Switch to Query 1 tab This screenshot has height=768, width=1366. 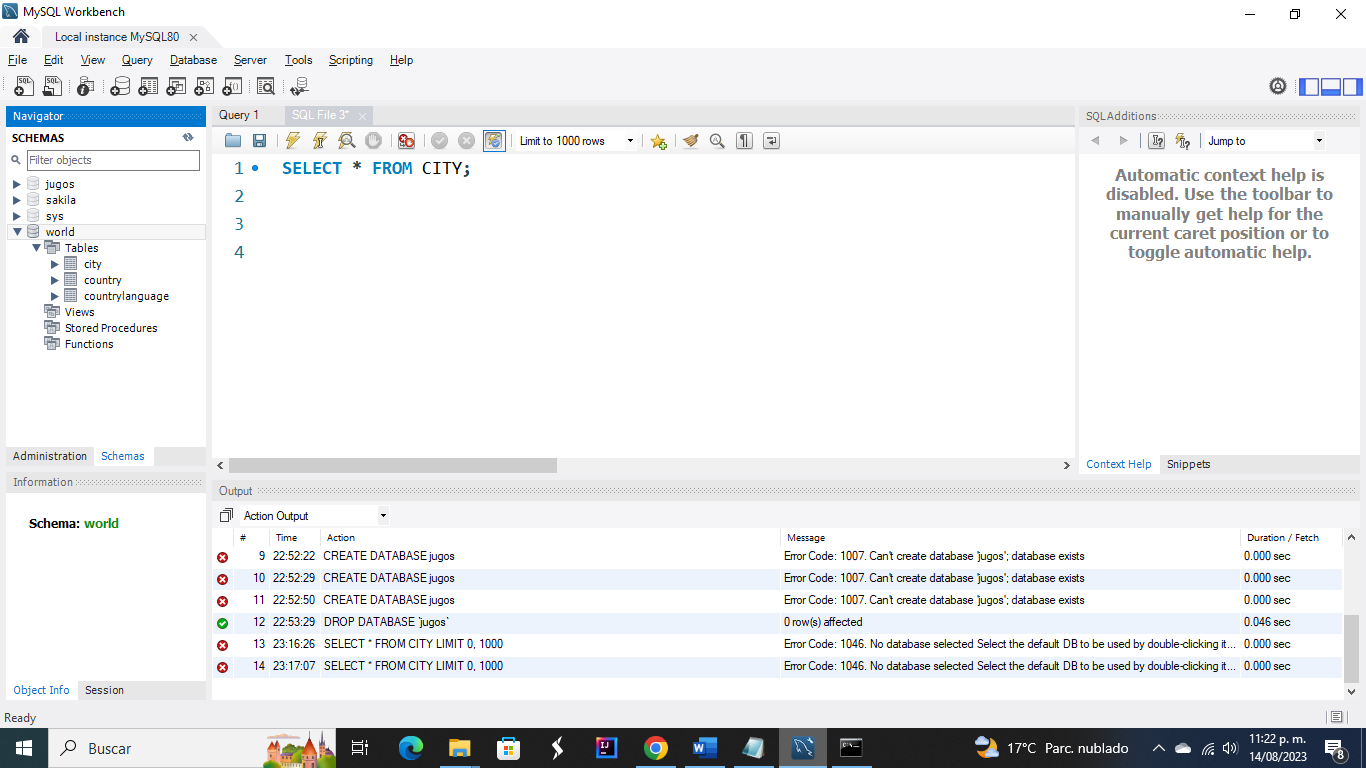[239, 115]
